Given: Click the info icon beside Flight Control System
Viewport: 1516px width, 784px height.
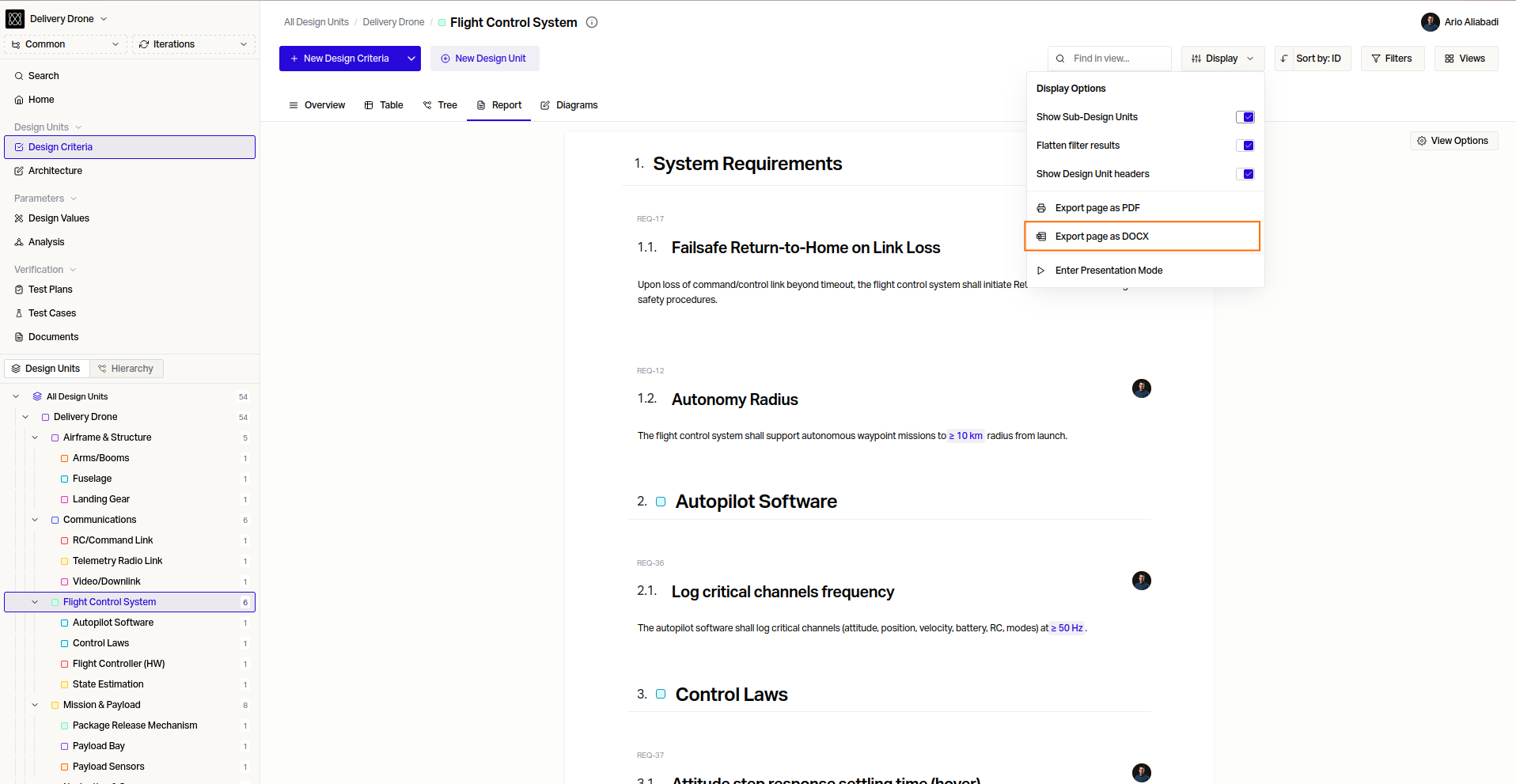Looking at the screenshot, I should (x=592, y=22).
